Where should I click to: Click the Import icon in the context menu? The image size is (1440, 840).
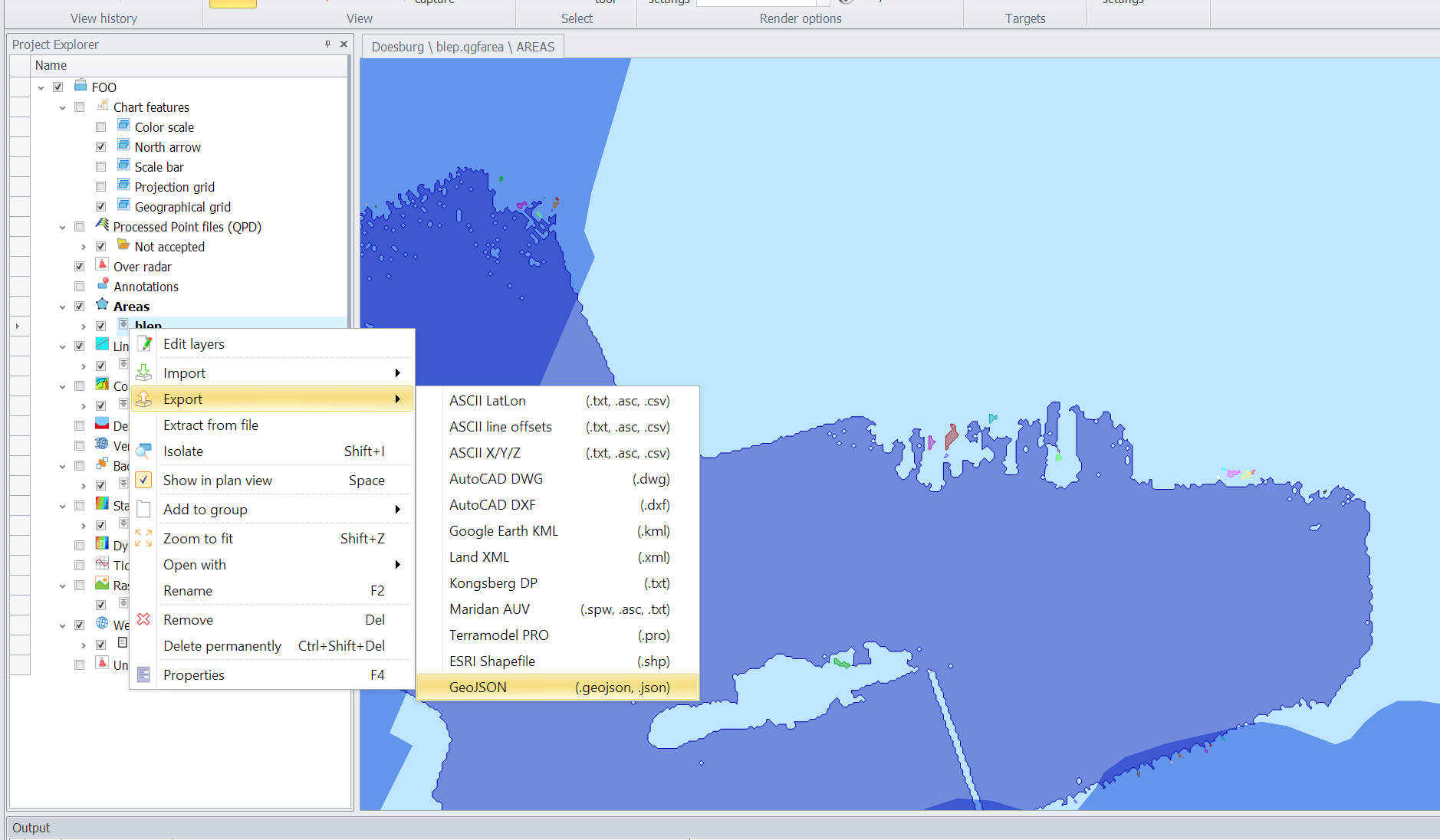(144, 372)
